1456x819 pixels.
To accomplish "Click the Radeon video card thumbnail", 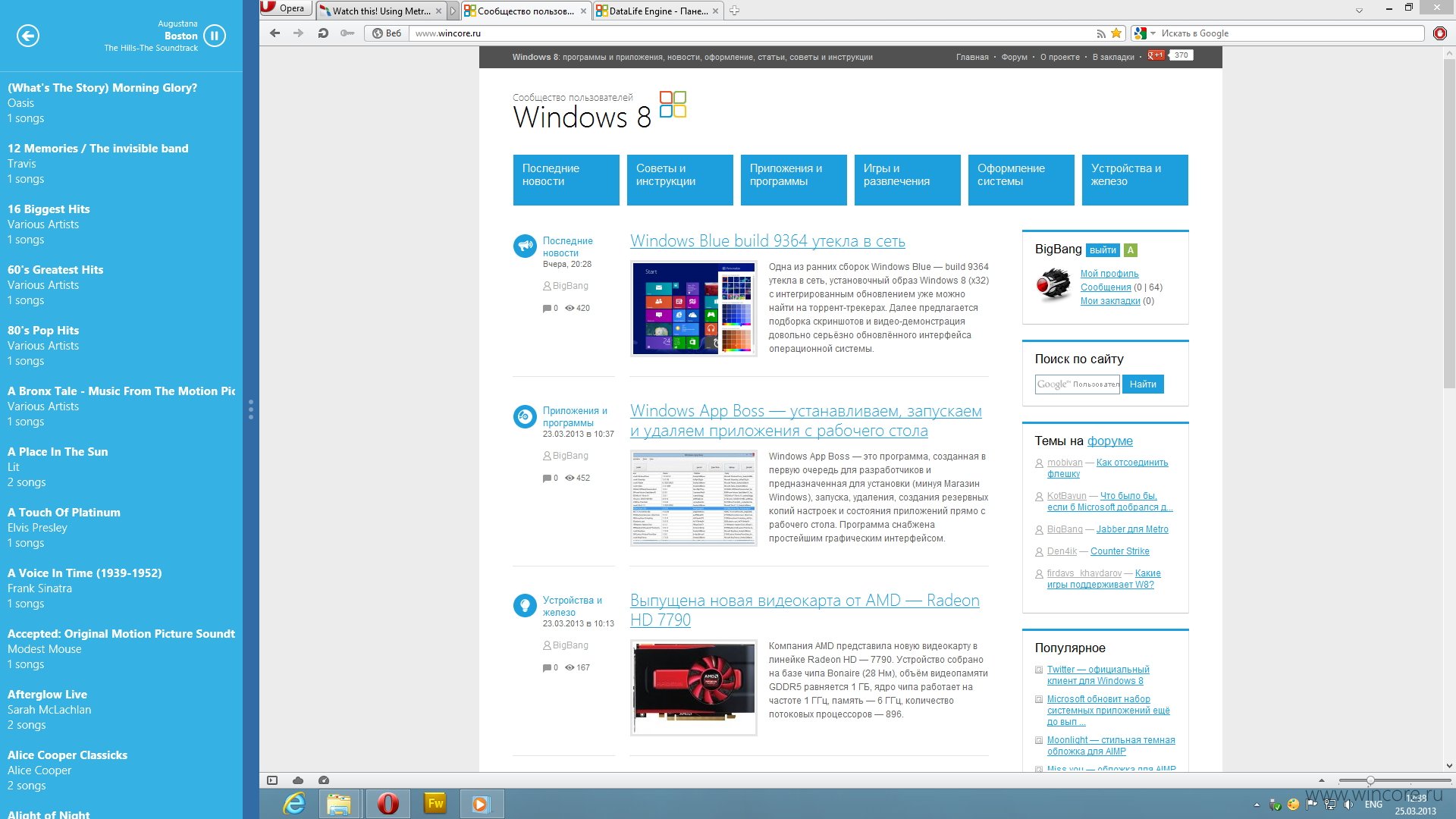I will point(693,688).
